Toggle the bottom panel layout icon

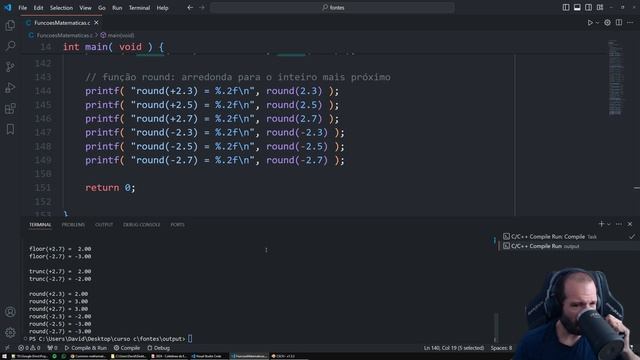[x=577, y=7]
